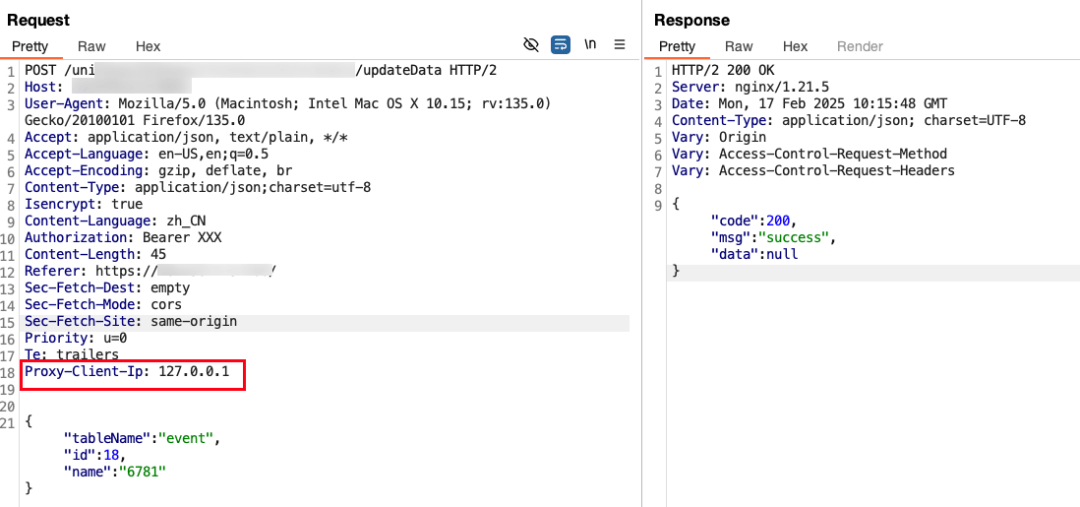The height and width of the screenshot is (507, 1080).
Task: Click the Server nginx/1.21.5 header
Action: click(x=750, y=87)
